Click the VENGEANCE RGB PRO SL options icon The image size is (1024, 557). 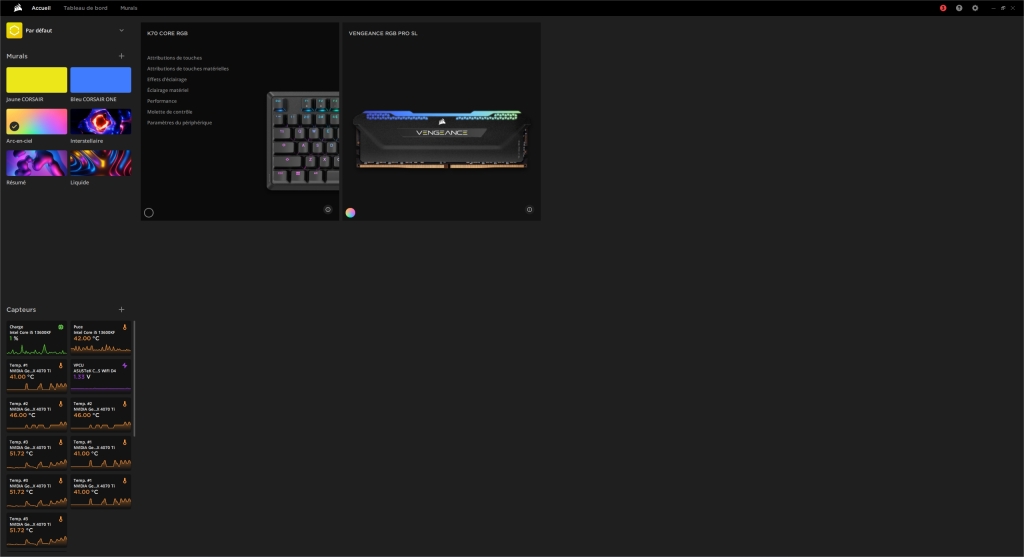tap(529, 210)
